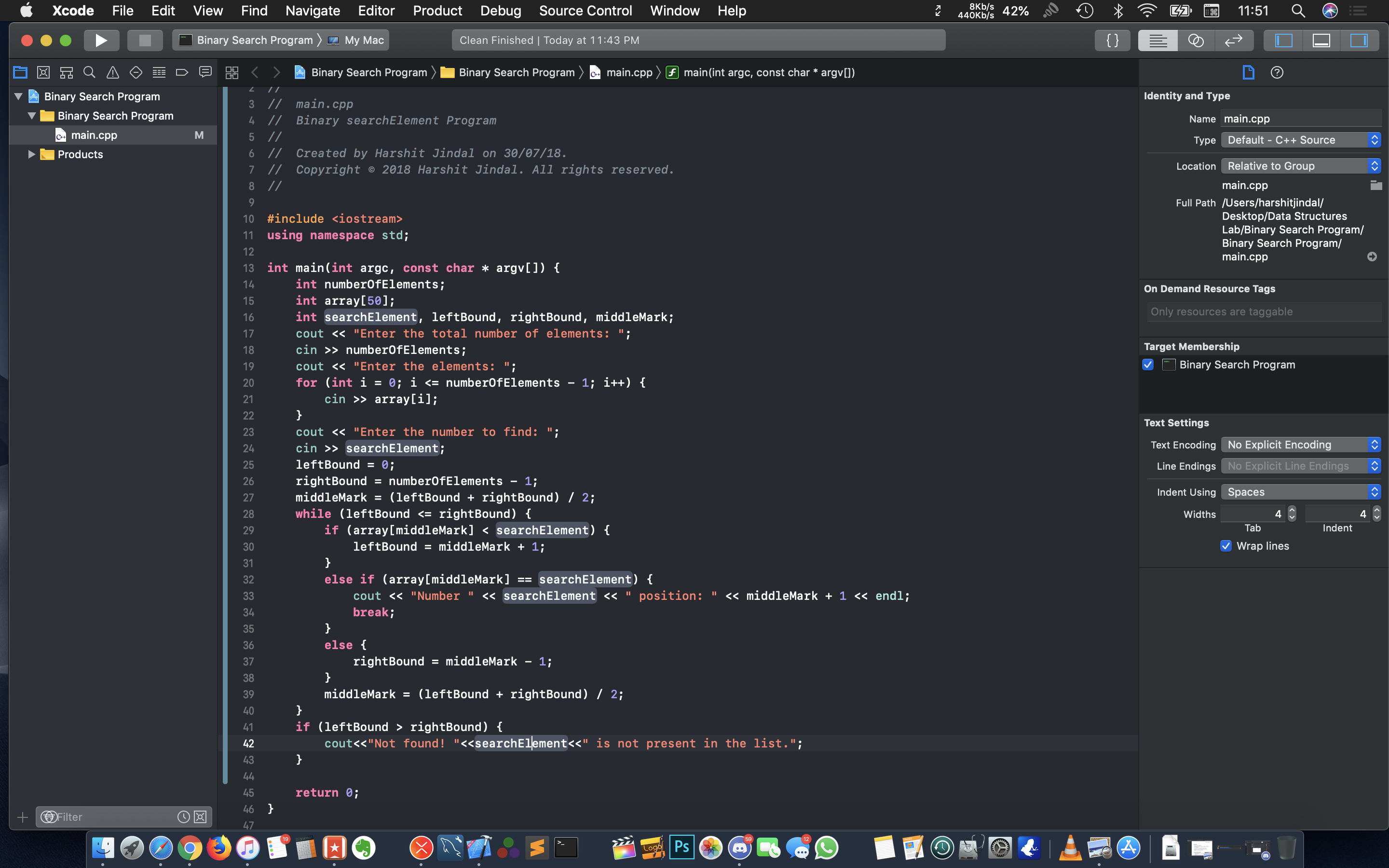Open the Source Control menu

[x=585, y=10]
